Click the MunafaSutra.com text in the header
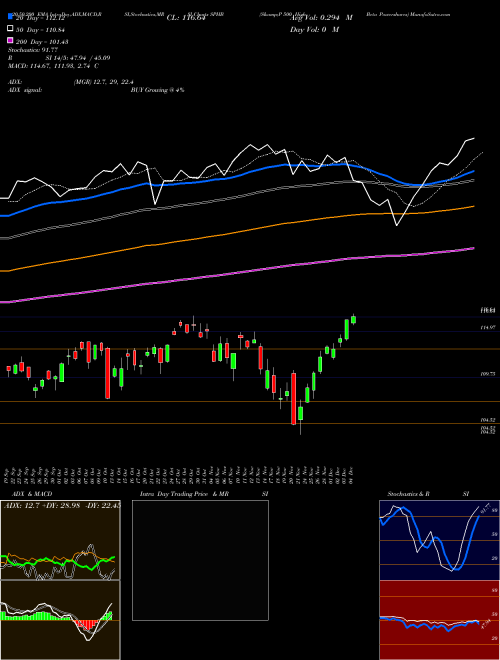 tap(430, 14)
